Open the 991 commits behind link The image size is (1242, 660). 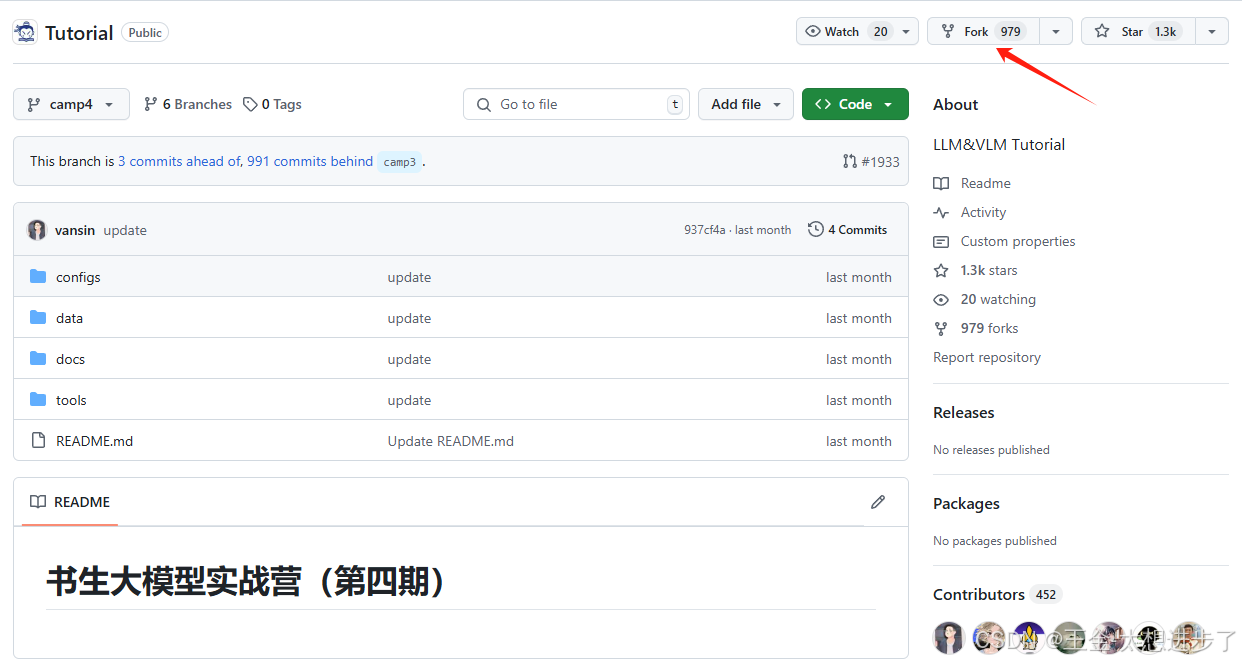tap(310, 161)
